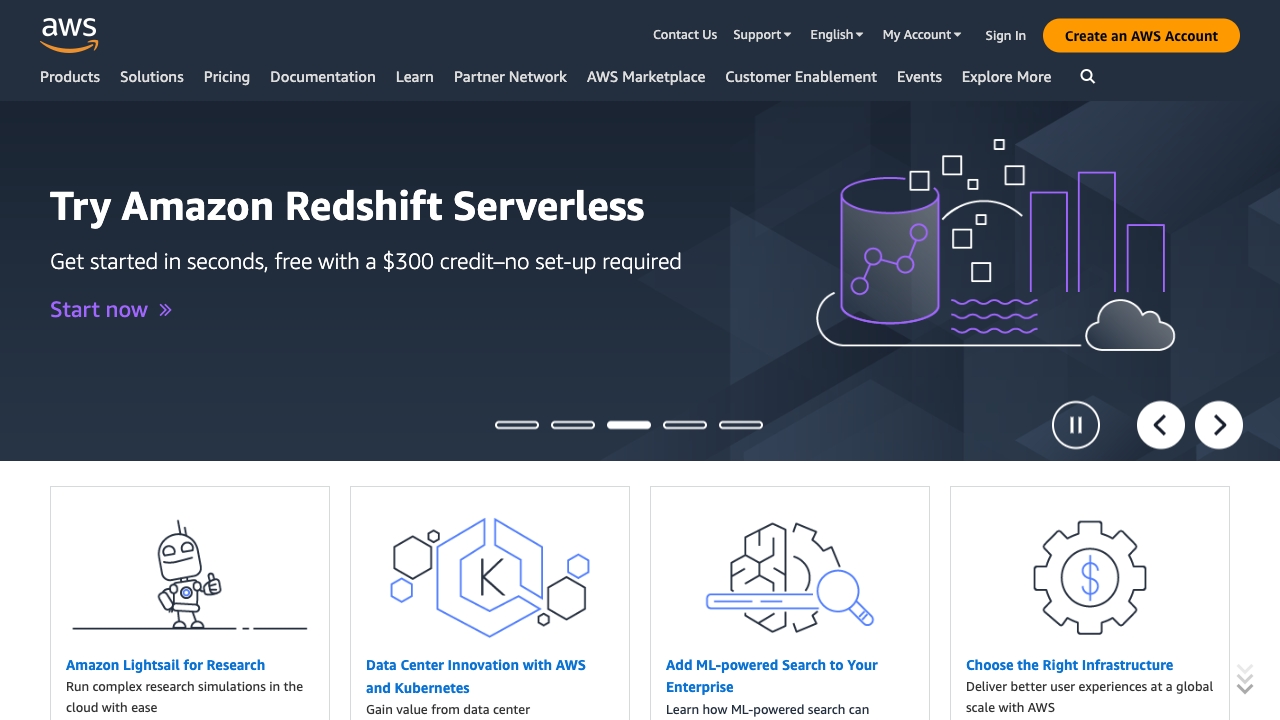Go to previous carousel slide
The image size is (1280, 720).
pyautogui.click(x=1161, y=425)
